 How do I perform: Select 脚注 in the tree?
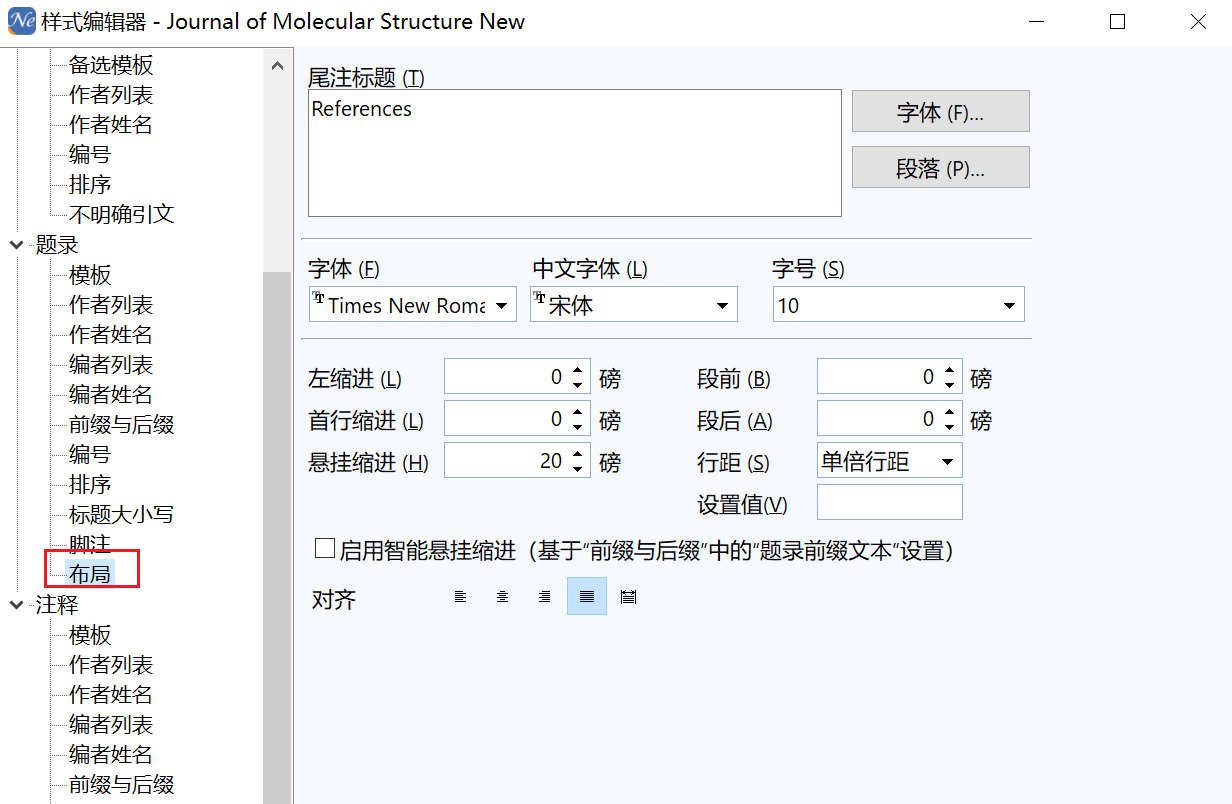click(x=90, y=544)
